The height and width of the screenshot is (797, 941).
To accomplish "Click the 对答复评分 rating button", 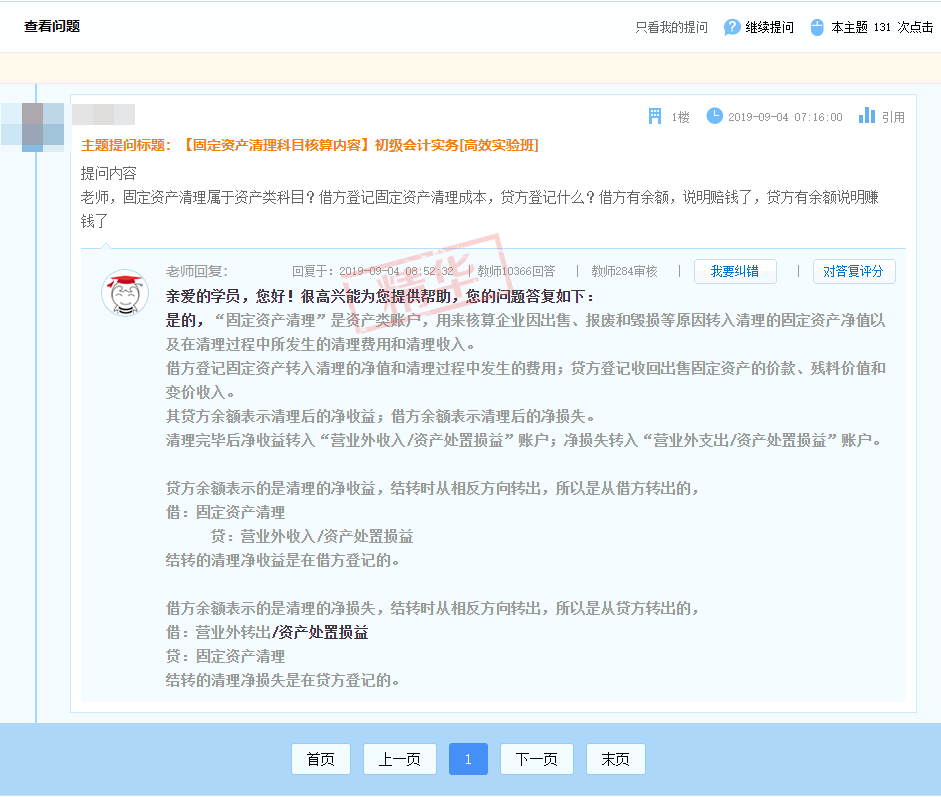I will pyautogui.click(x=854, y=271).
